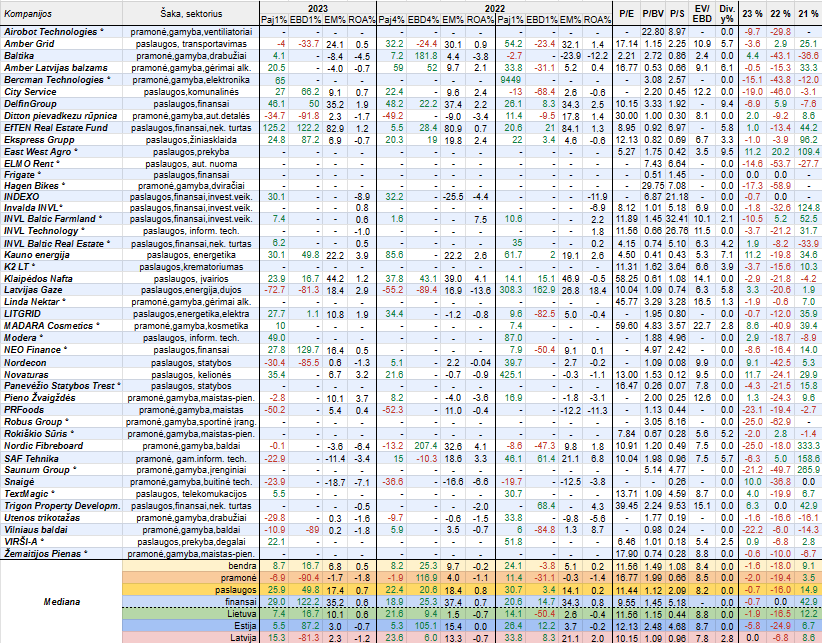
Task: Click the 'Estija' median row label
Action: point(245,626)
